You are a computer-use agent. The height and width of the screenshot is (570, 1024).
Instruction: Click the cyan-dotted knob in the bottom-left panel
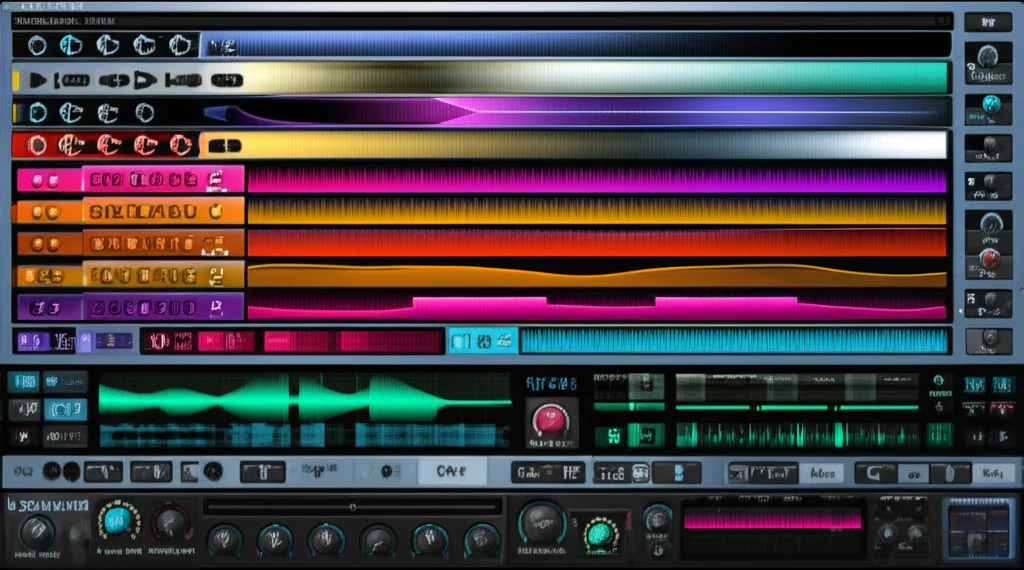[x=118, y=521]
